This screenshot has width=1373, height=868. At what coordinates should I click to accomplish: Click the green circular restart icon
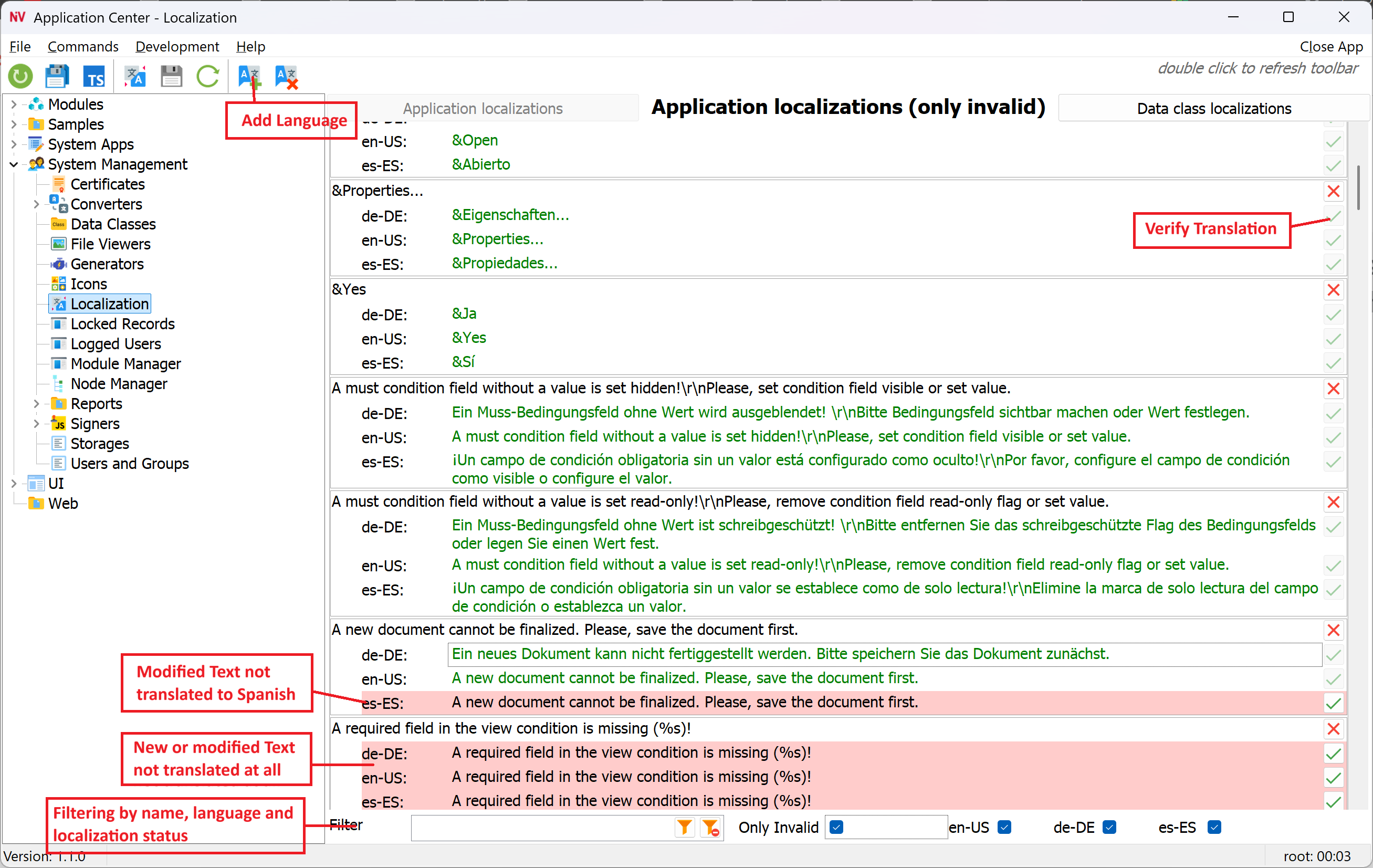[x=20, y=76]
